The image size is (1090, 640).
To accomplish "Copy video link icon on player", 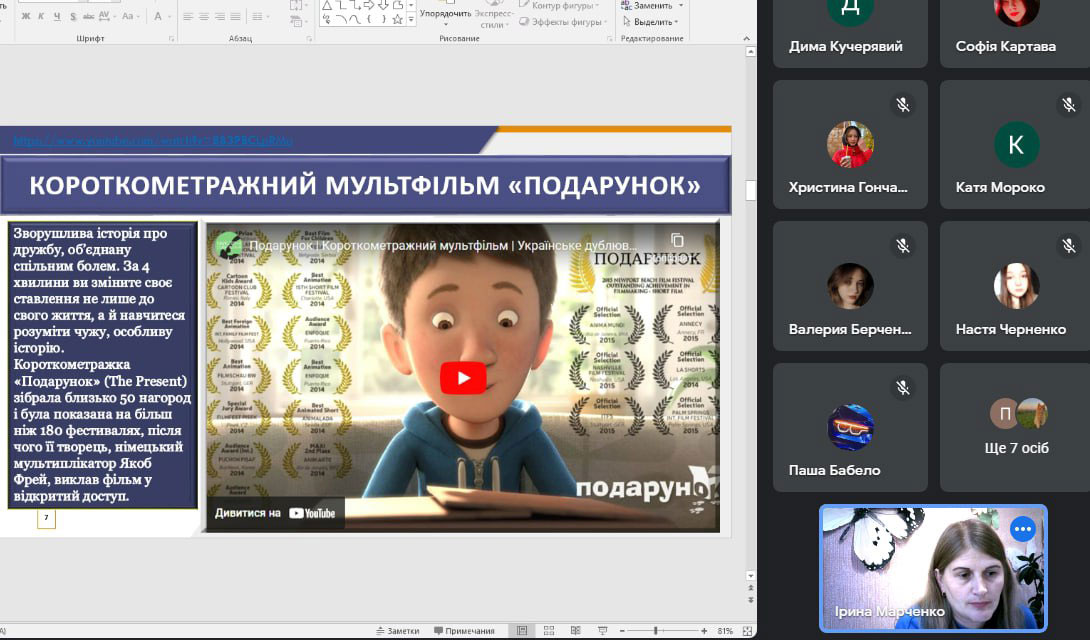I will [x=676, y=241].
